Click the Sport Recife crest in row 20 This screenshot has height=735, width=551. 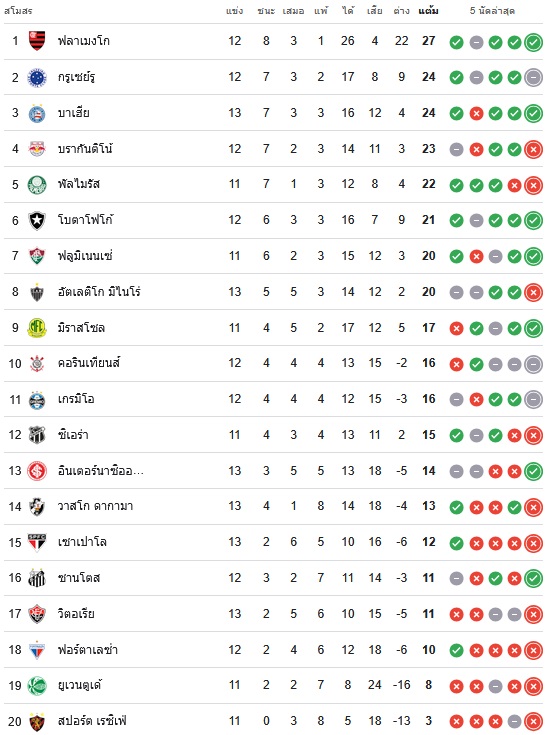[x=37, y=721]
